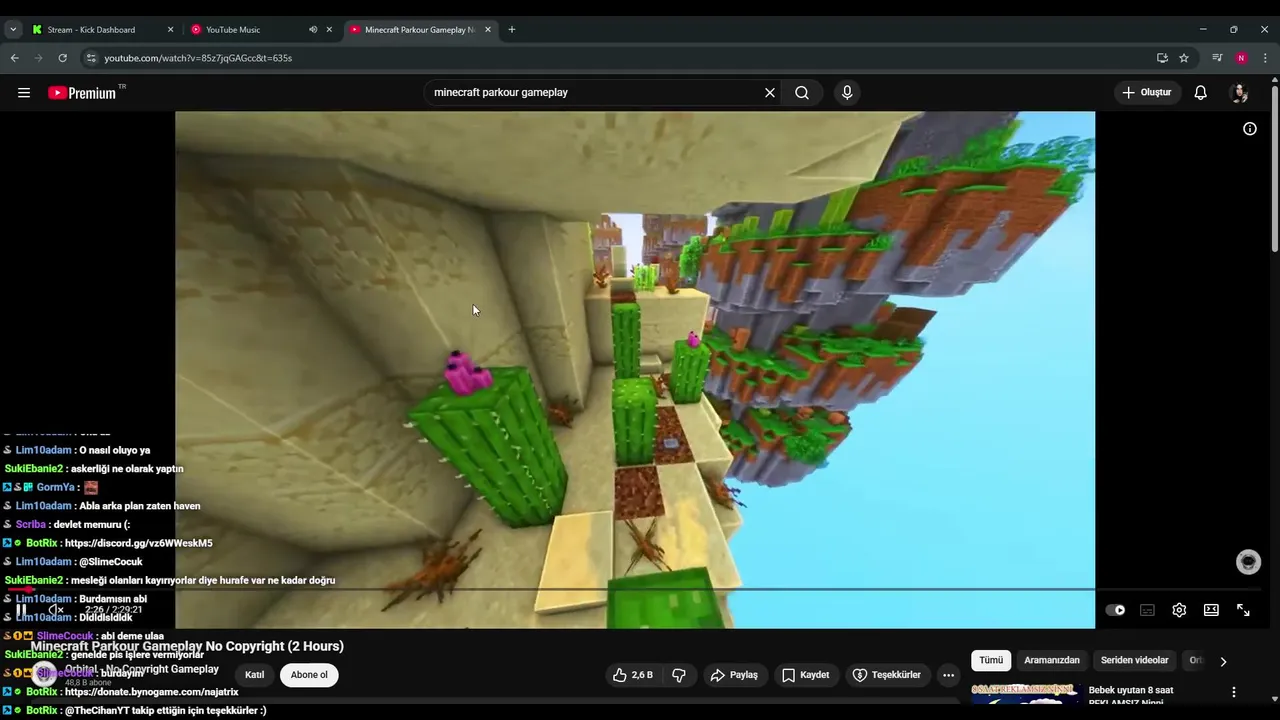The width and height of the screenshot is (1280, 720).
Task: Open the YouTube hamburger guide menu
Action: 24,93
